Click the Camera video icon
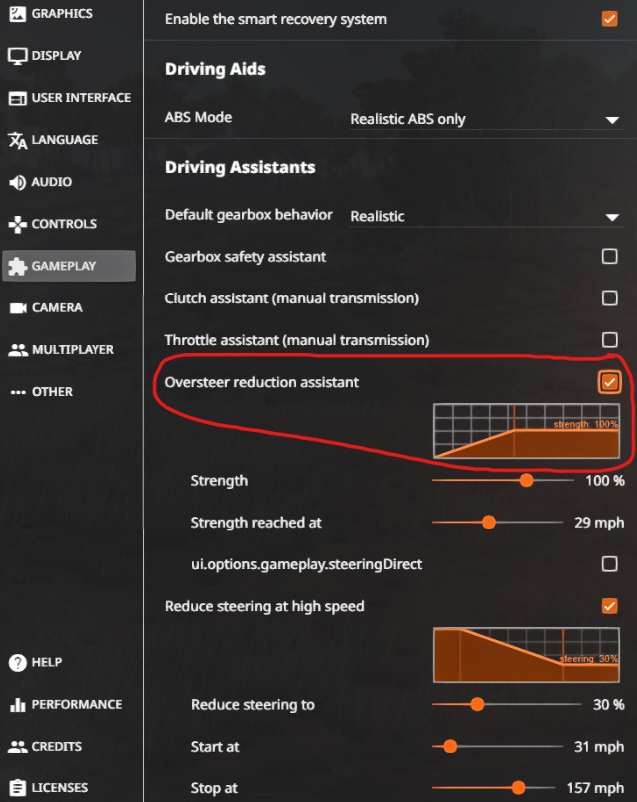Image resolution: width=637 pixels, height=802 pixels. tap(17, 308)
